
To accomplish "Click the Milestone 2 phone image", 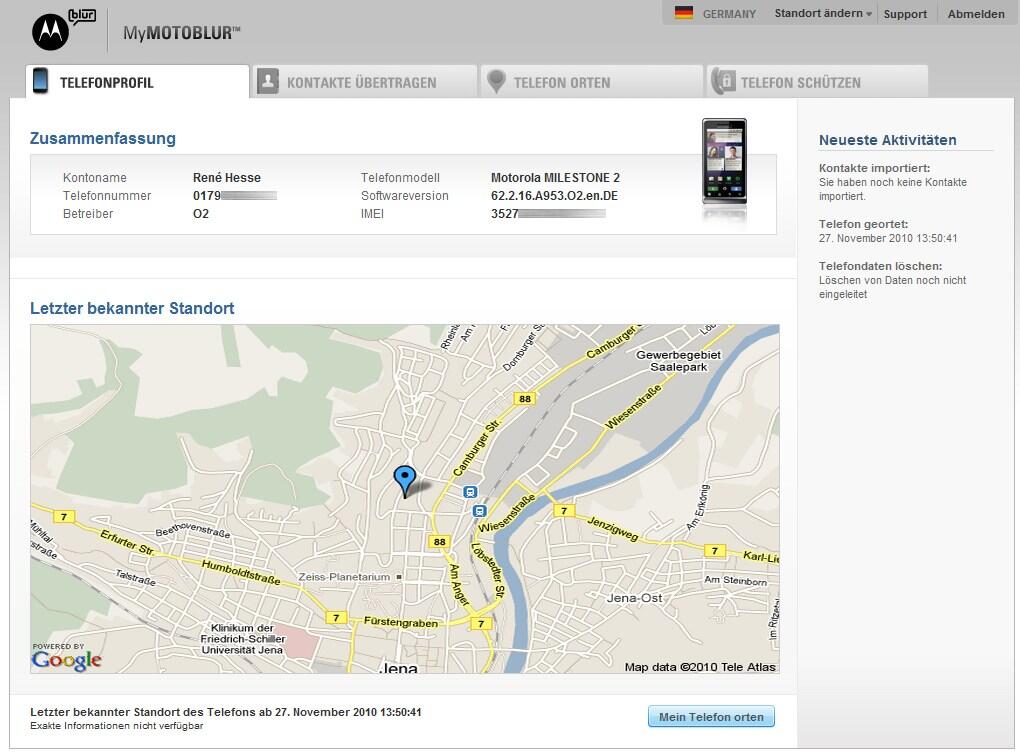I will [724, 161].
